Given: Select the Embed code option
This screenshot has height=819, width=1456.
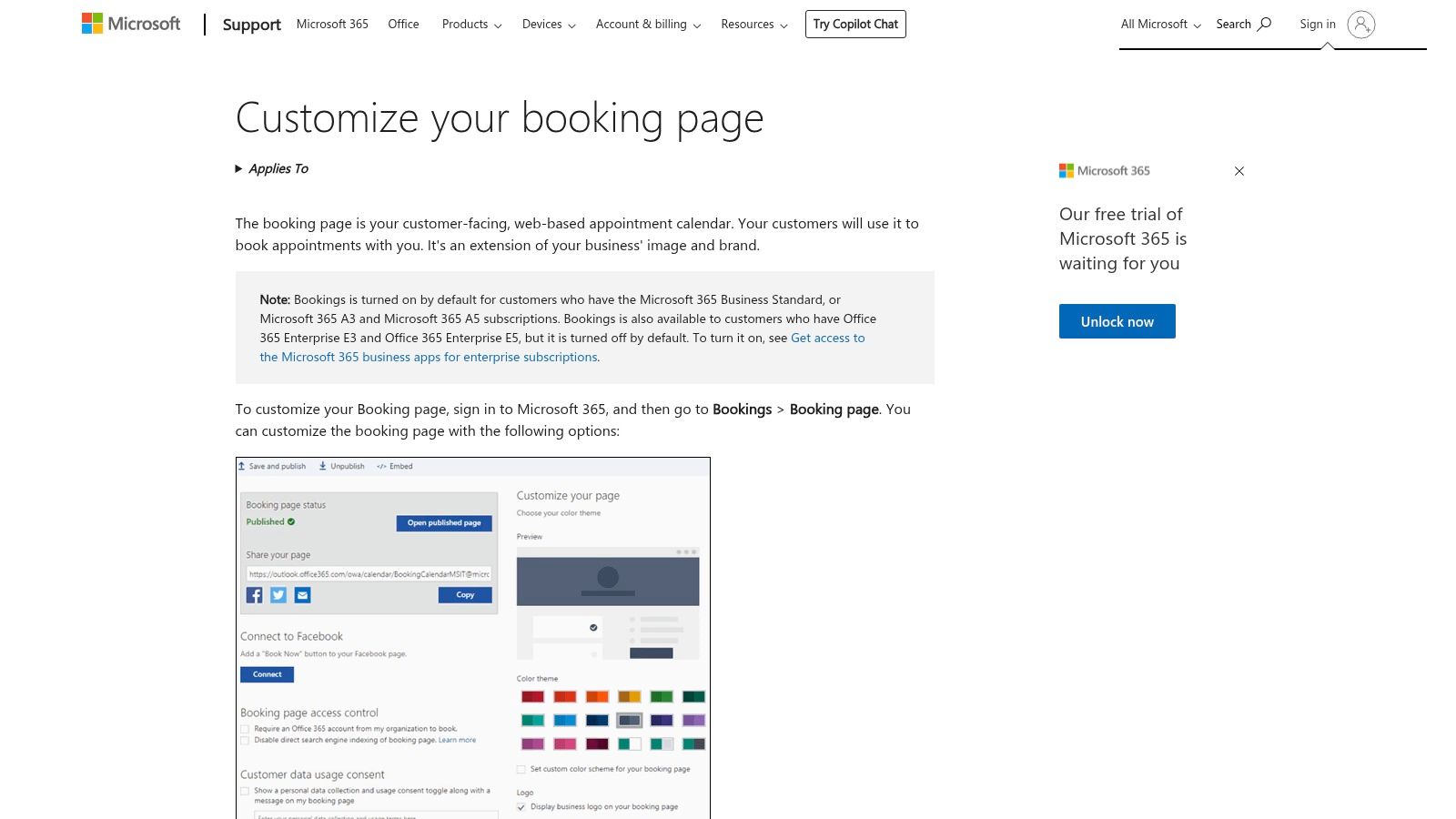Looking at the screenshot, I should tap(398, 466).
